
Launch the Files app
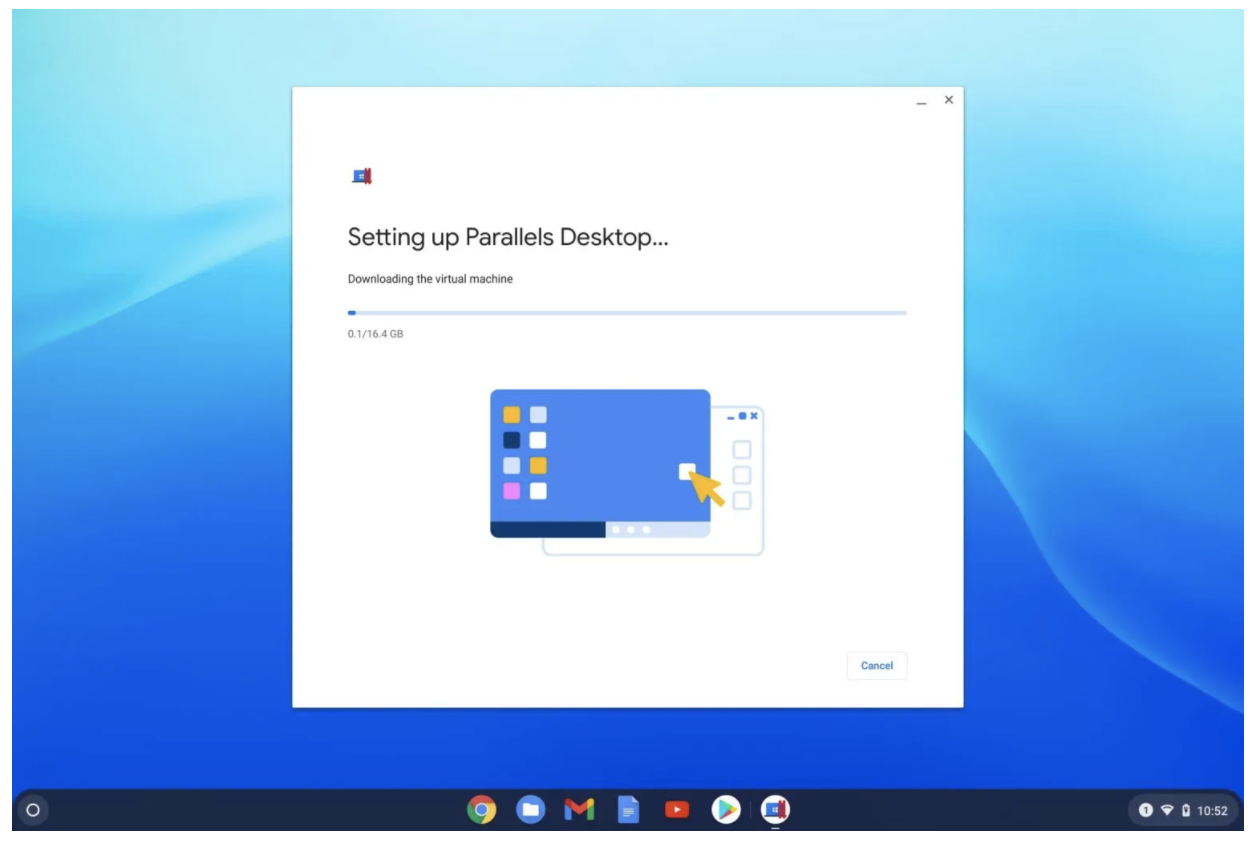pos(532,810)
